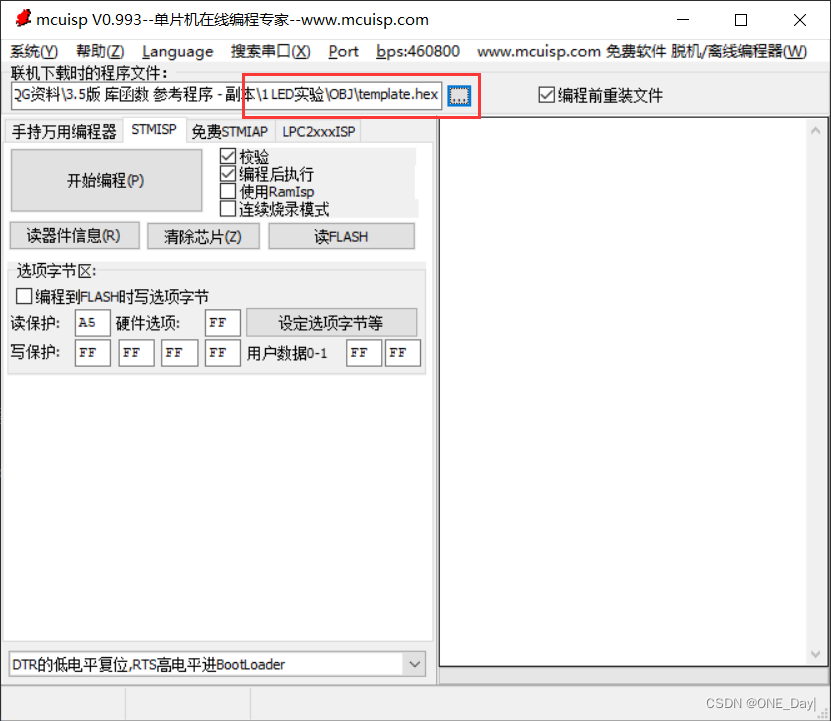Viewport: 831px width, 721px height.
Task: Open the bps:460800 baud rate menu
Action: (x=418, y=51)
